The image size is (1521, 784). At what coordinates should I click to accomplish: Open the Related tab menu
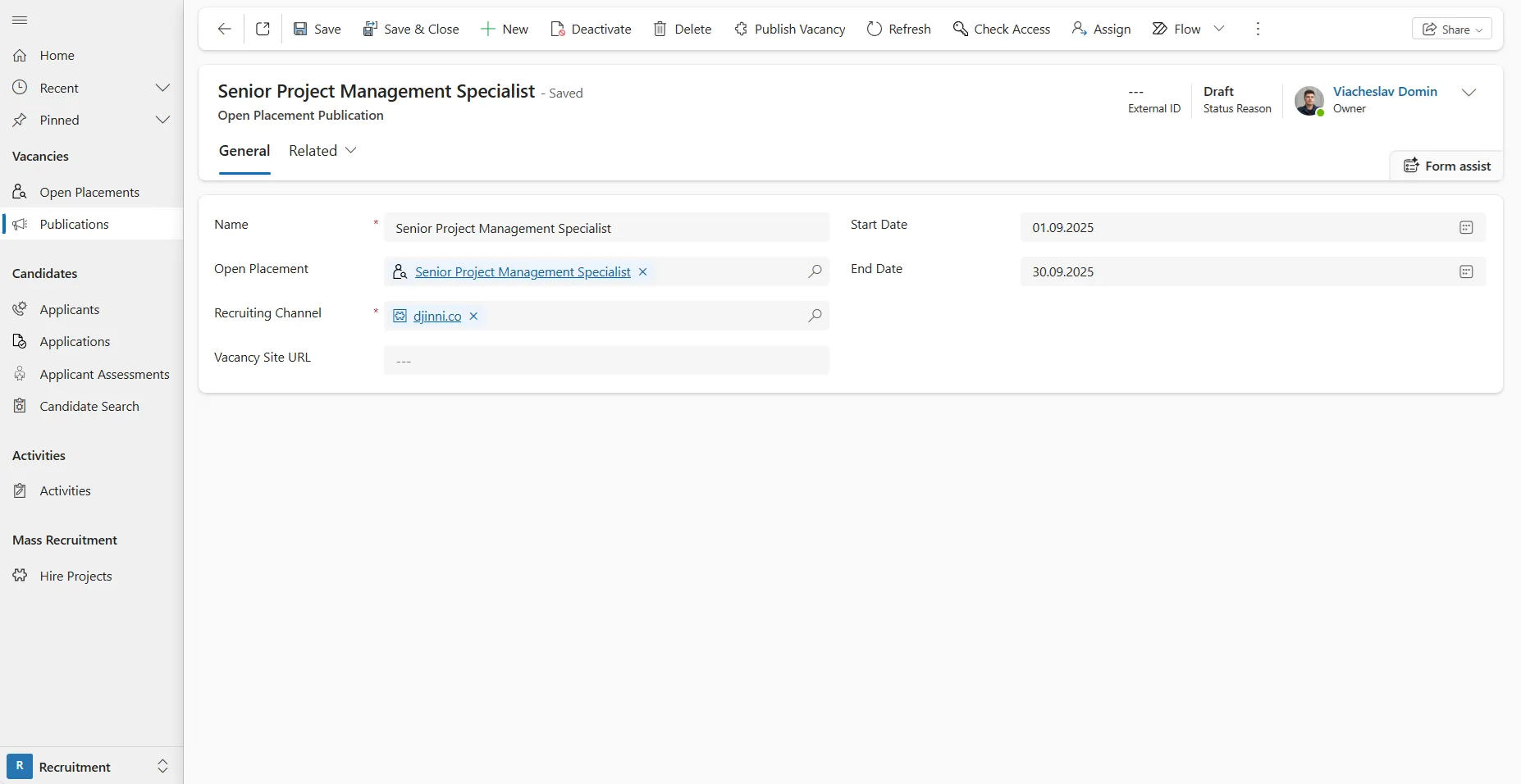pyautogui.click(x=322, y=151)
